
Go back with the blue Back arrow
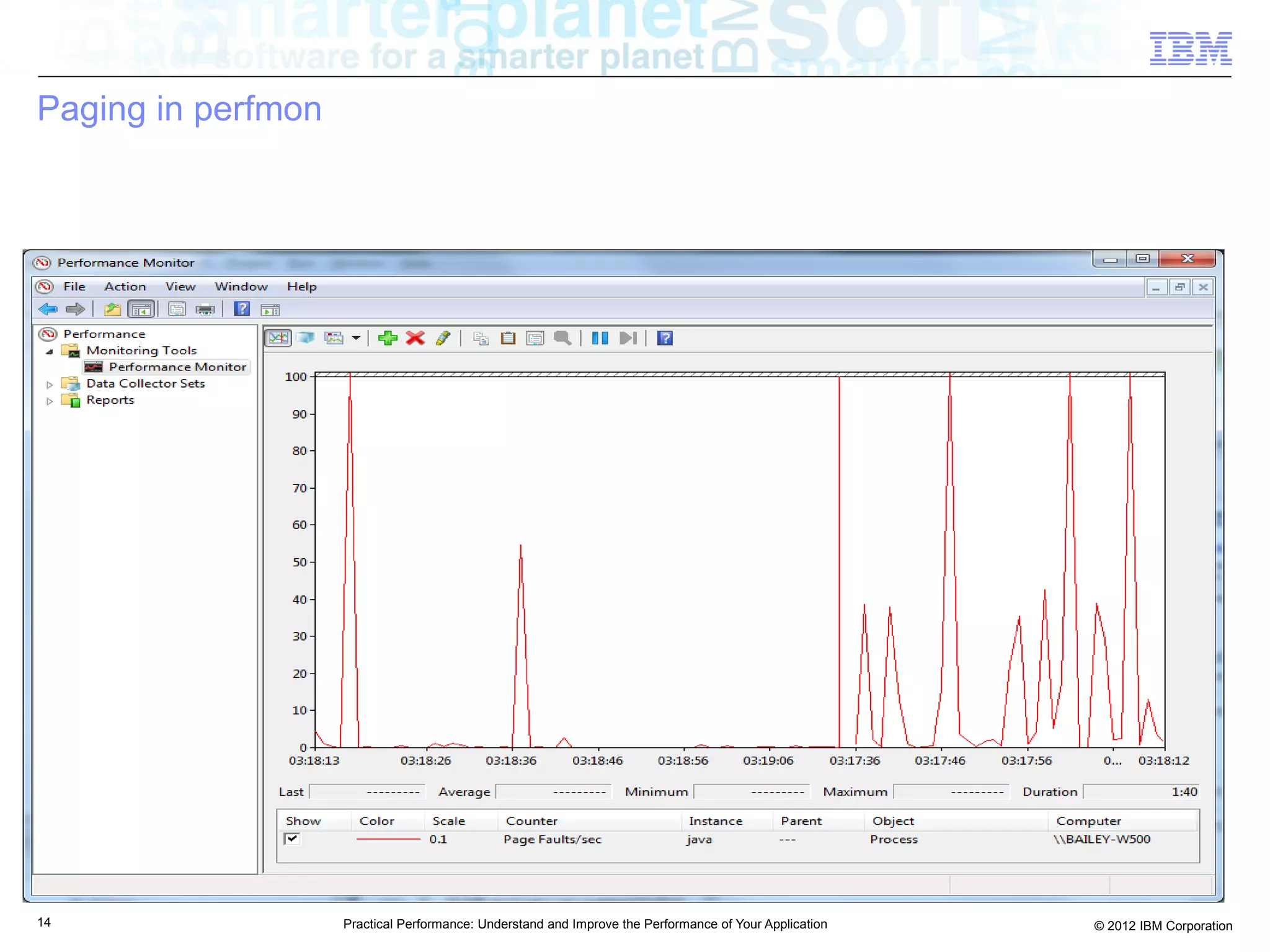pyautogui.click(x=48, y=309)
